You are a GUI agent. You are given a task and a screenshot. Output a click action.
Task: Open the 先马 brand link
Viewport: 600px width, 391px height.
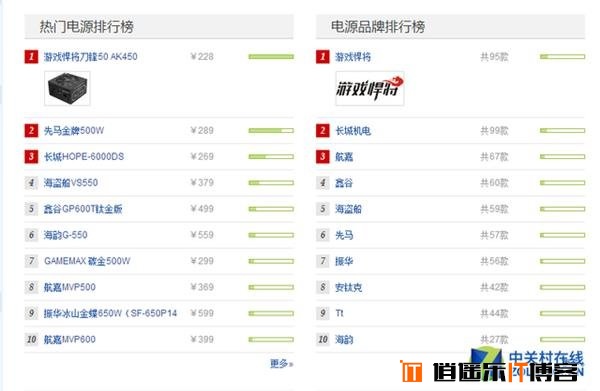click(344, 235)
